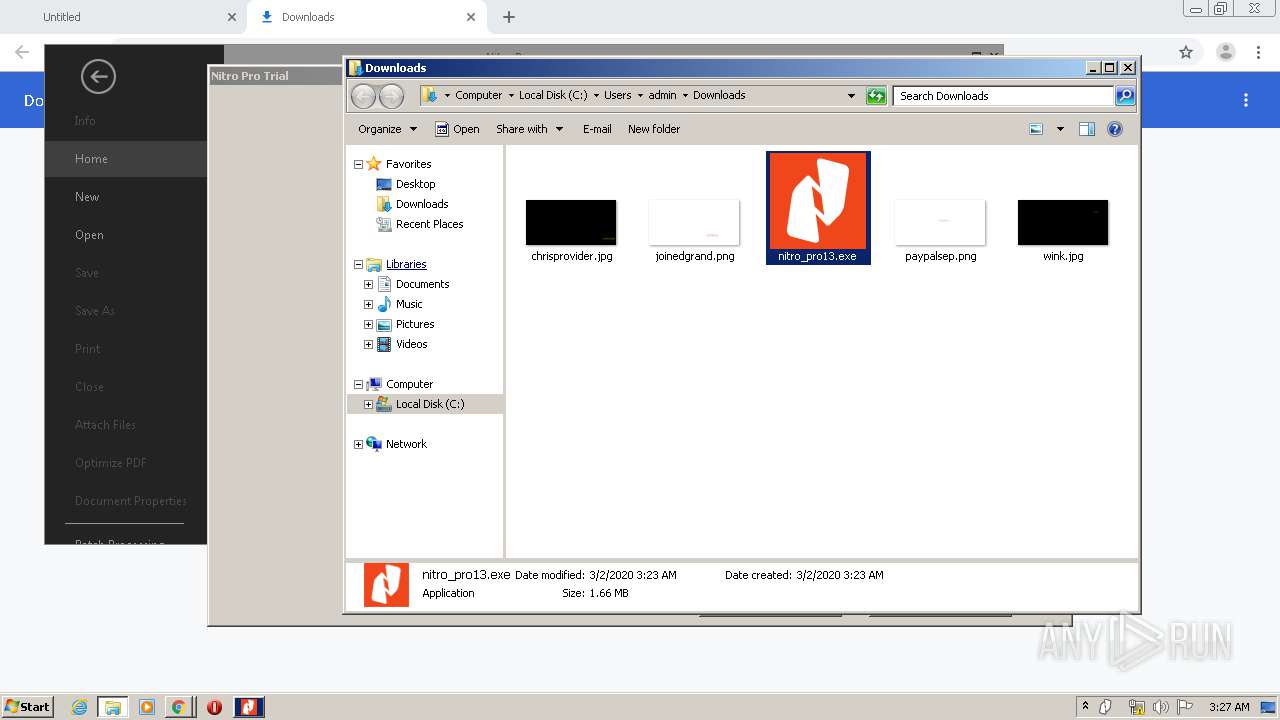The height and width of the screenshot is (720, 1280).
Task: Switch to the Untitled browser tab
Action: point(122,17)
